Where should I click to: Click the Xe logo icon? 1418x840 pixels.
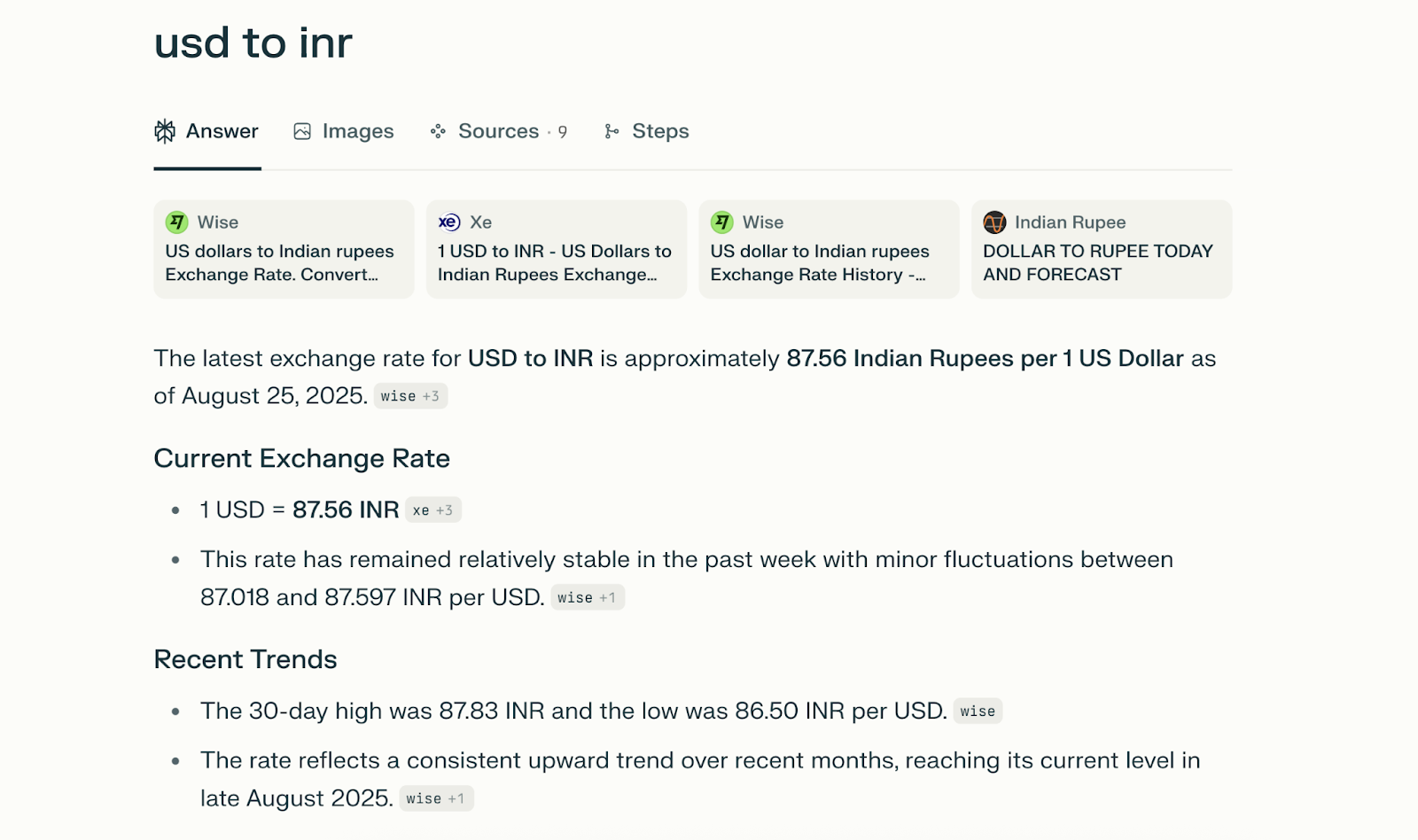coord(449,222)
